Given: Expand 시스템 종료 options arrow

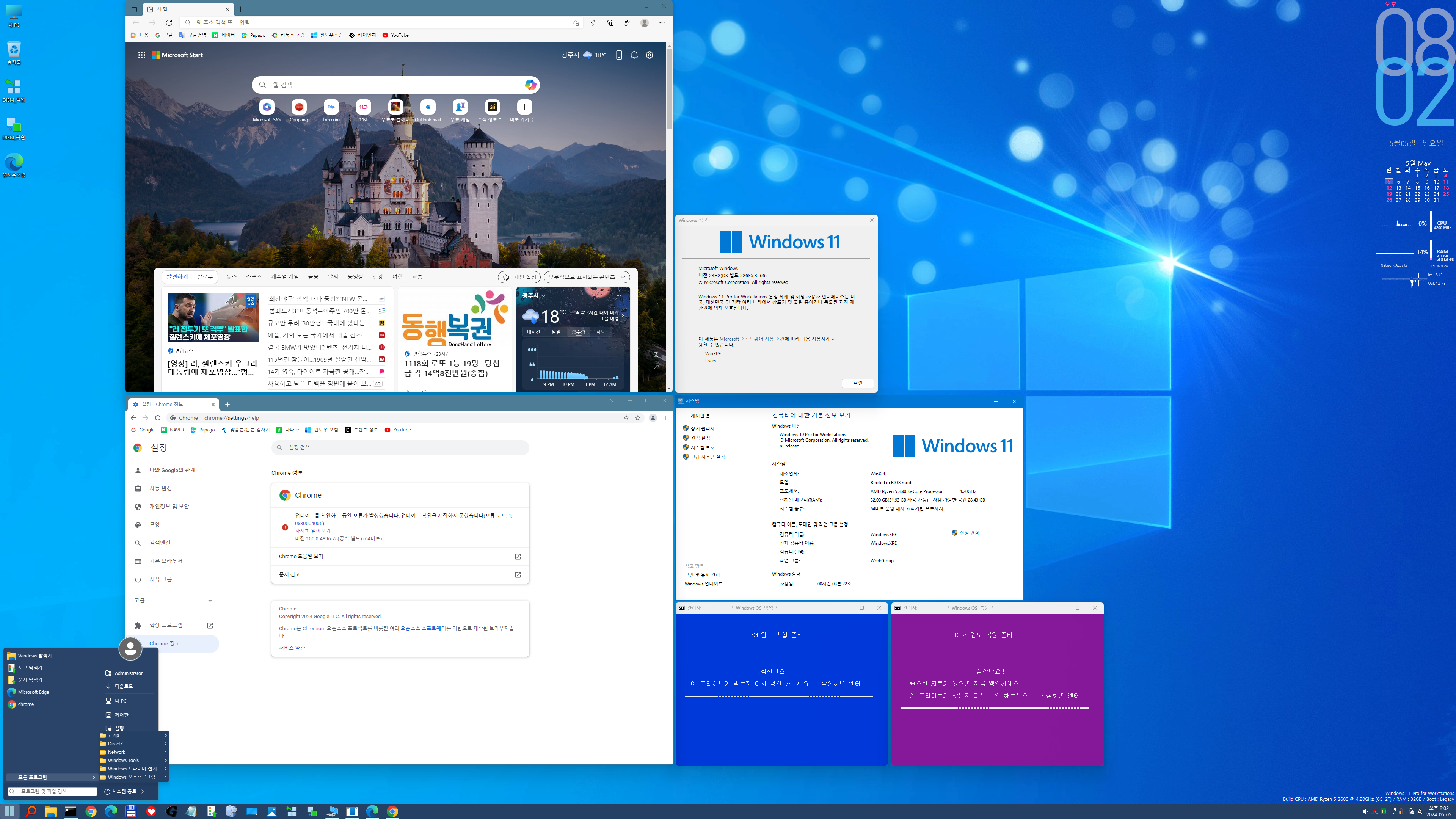Looking at the screenshot, I should [143, 791].
